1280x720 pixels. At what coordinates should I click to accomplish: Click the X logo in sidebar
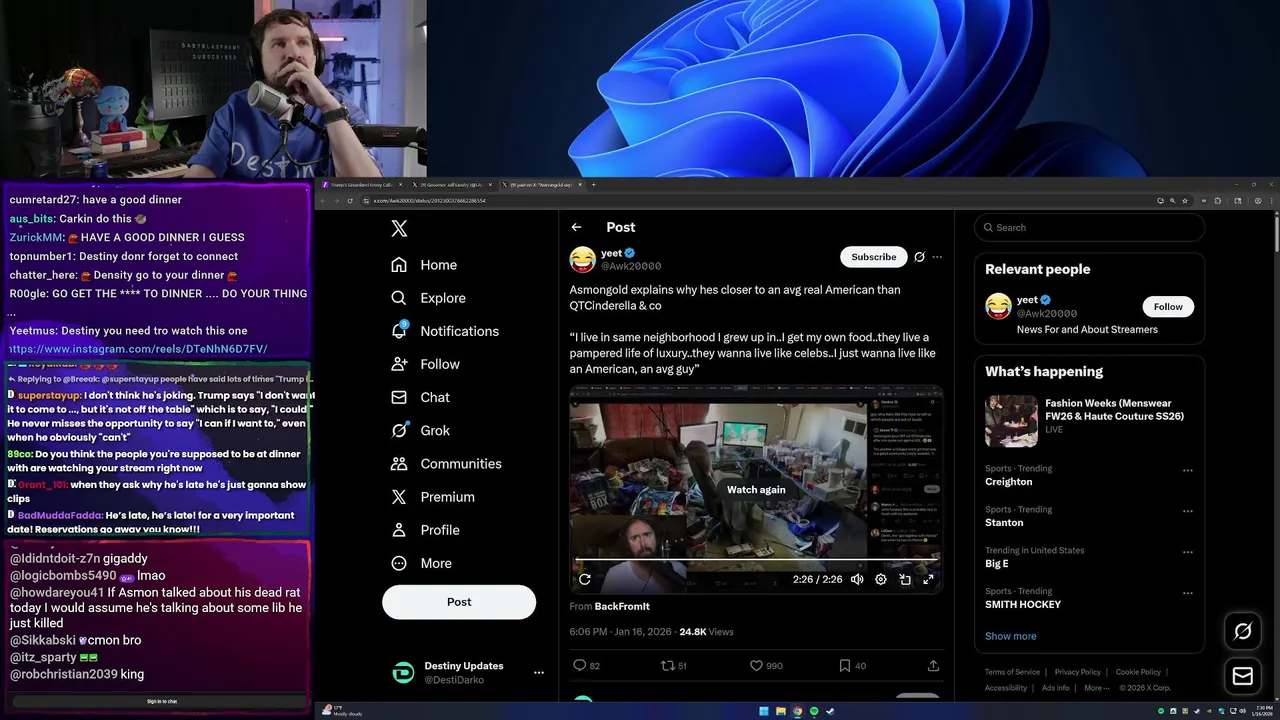coord(399,228)
